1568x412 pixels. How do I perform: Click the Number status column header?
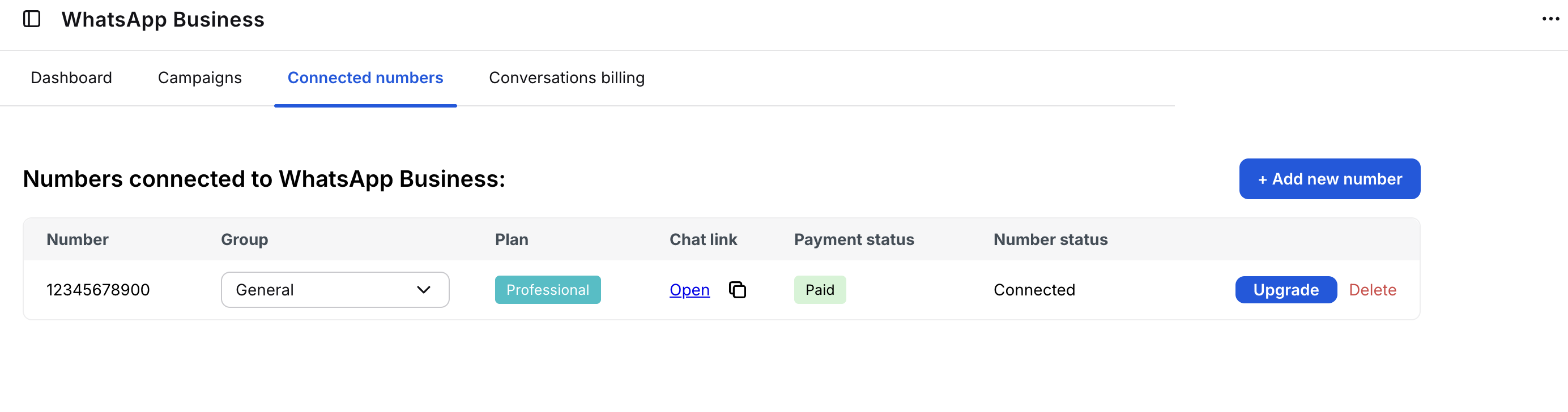(x=1050, y=239)
